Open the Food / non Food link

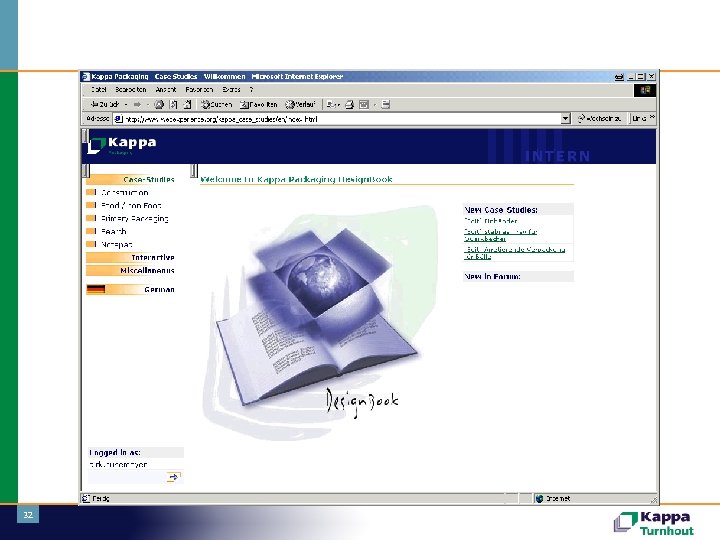click(x=131, y=205)
